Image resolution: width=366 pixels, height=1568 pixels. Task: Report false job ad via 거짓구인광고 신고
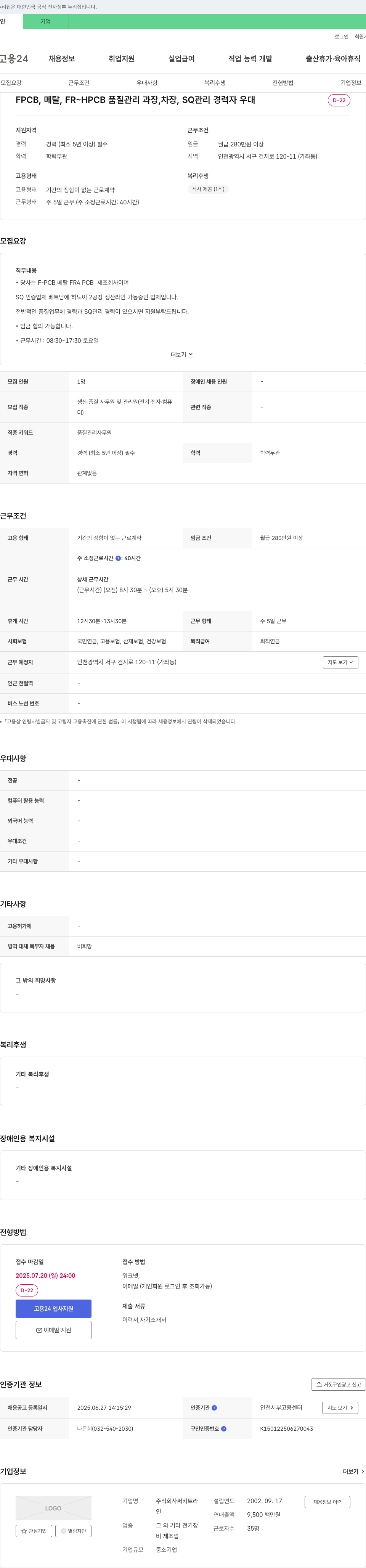point(339,1384)
